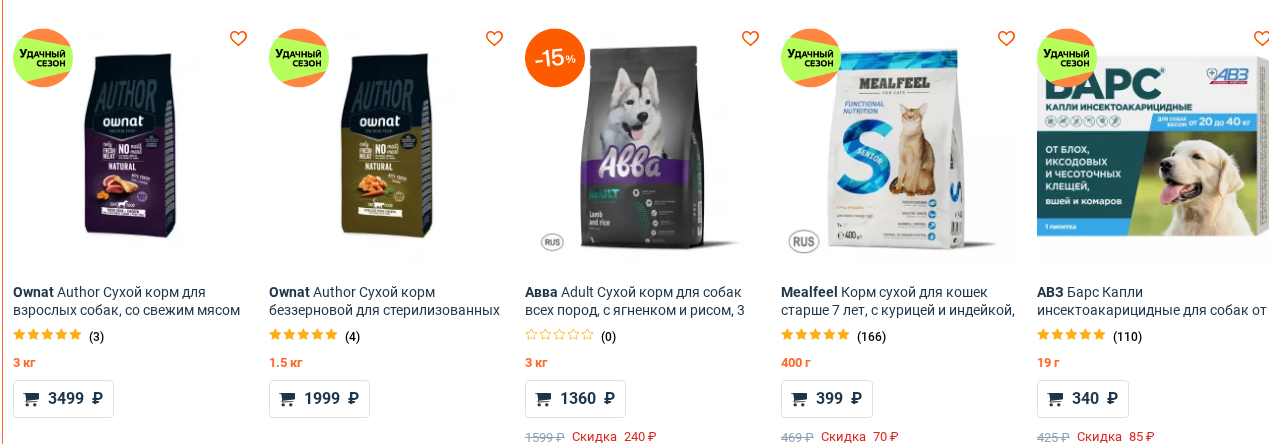
Task: Open Ownat Author dry food for adult dogs
Action: pos(127,301)
